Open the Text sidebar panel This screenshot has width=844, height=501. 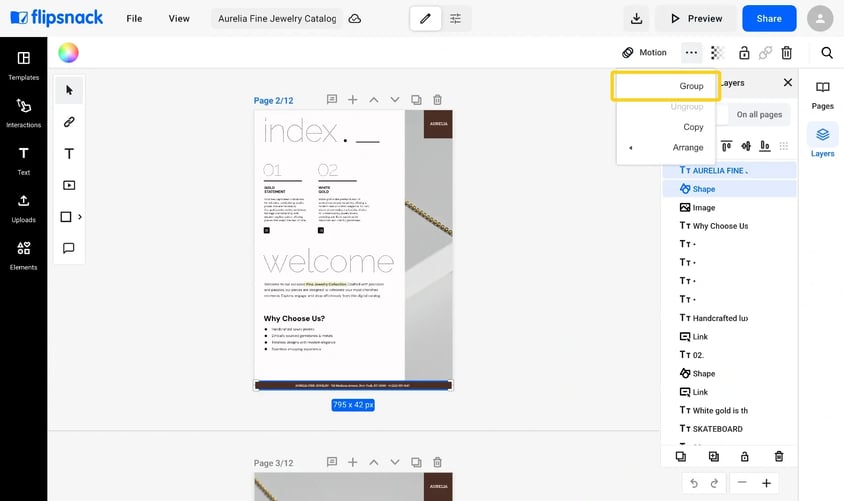23,160
